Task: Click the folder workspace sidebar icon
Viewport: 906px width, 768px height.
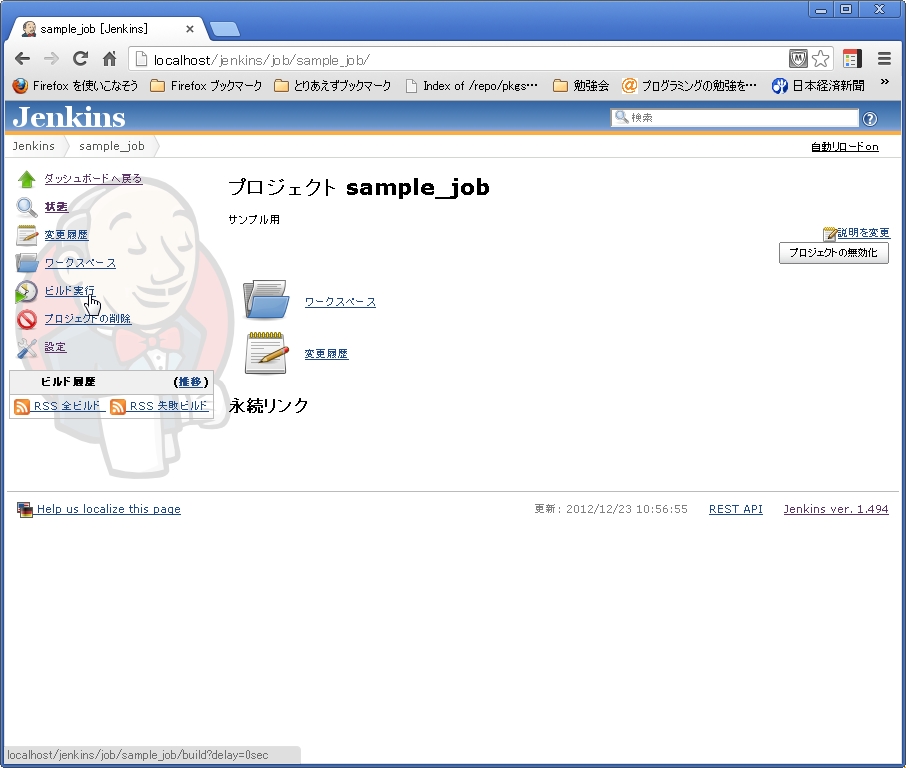Action: pyautogui.click(x=27, y=263)
